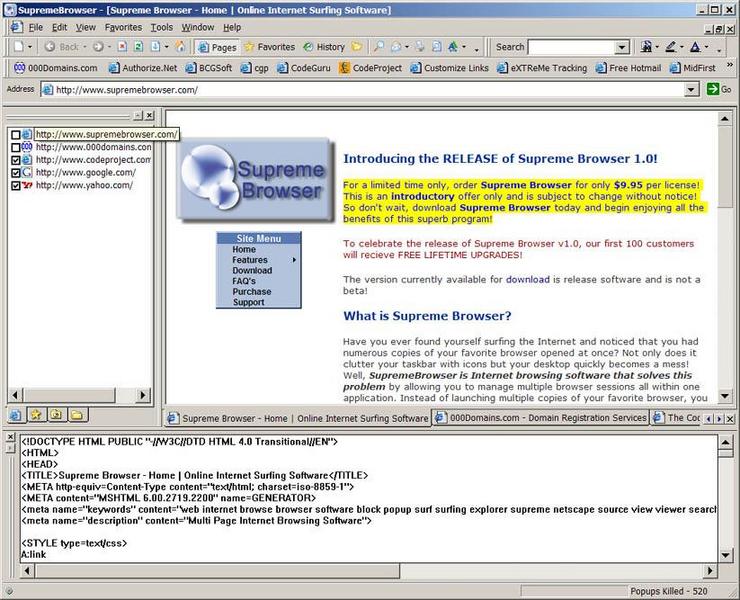Expand the Search box dropdown arrow
Image resolution: width=740 pixels, height=600 pixels.
(x=622, y=47)
